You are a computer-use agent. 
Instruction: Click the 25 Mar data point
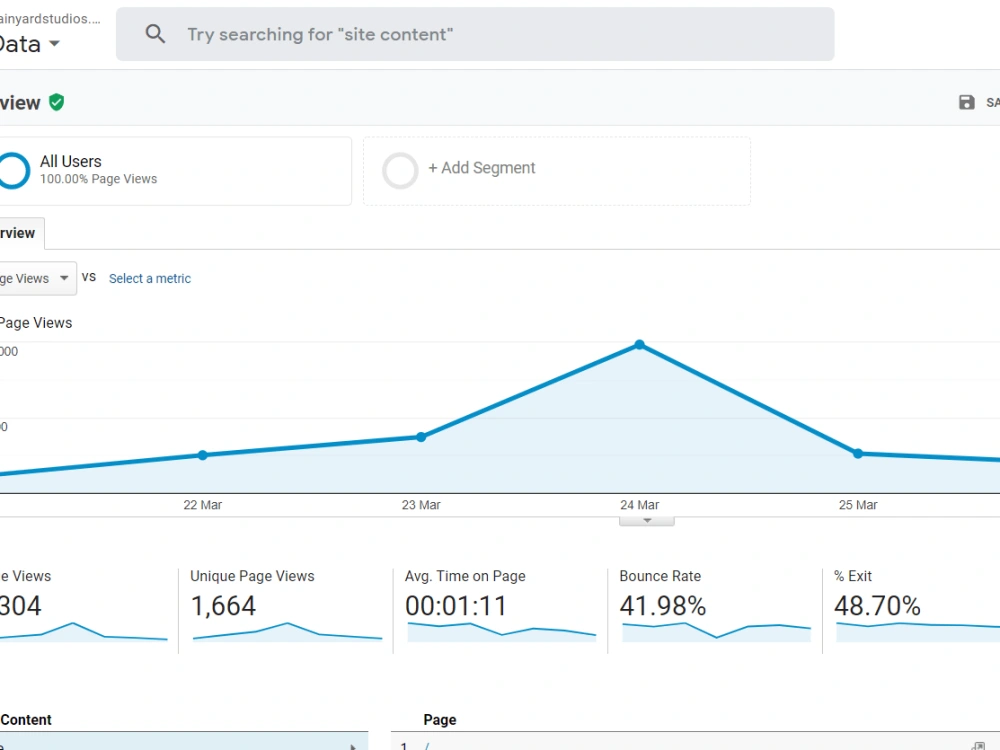click(858, 453)
